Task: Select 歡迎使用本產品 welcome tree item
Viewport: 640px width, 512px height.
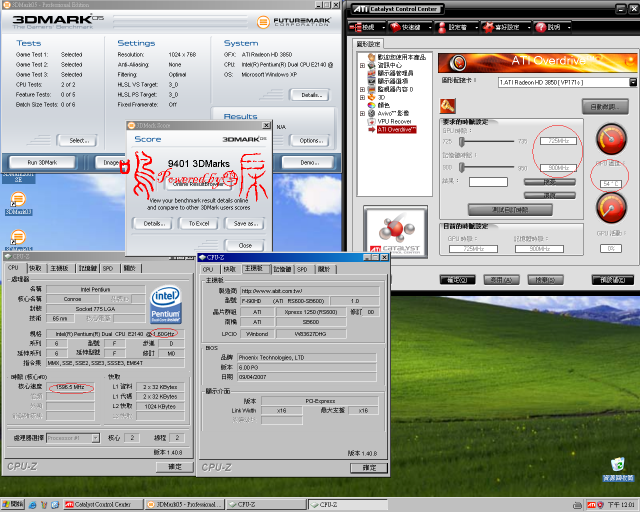Action: (x=401, y=57)
